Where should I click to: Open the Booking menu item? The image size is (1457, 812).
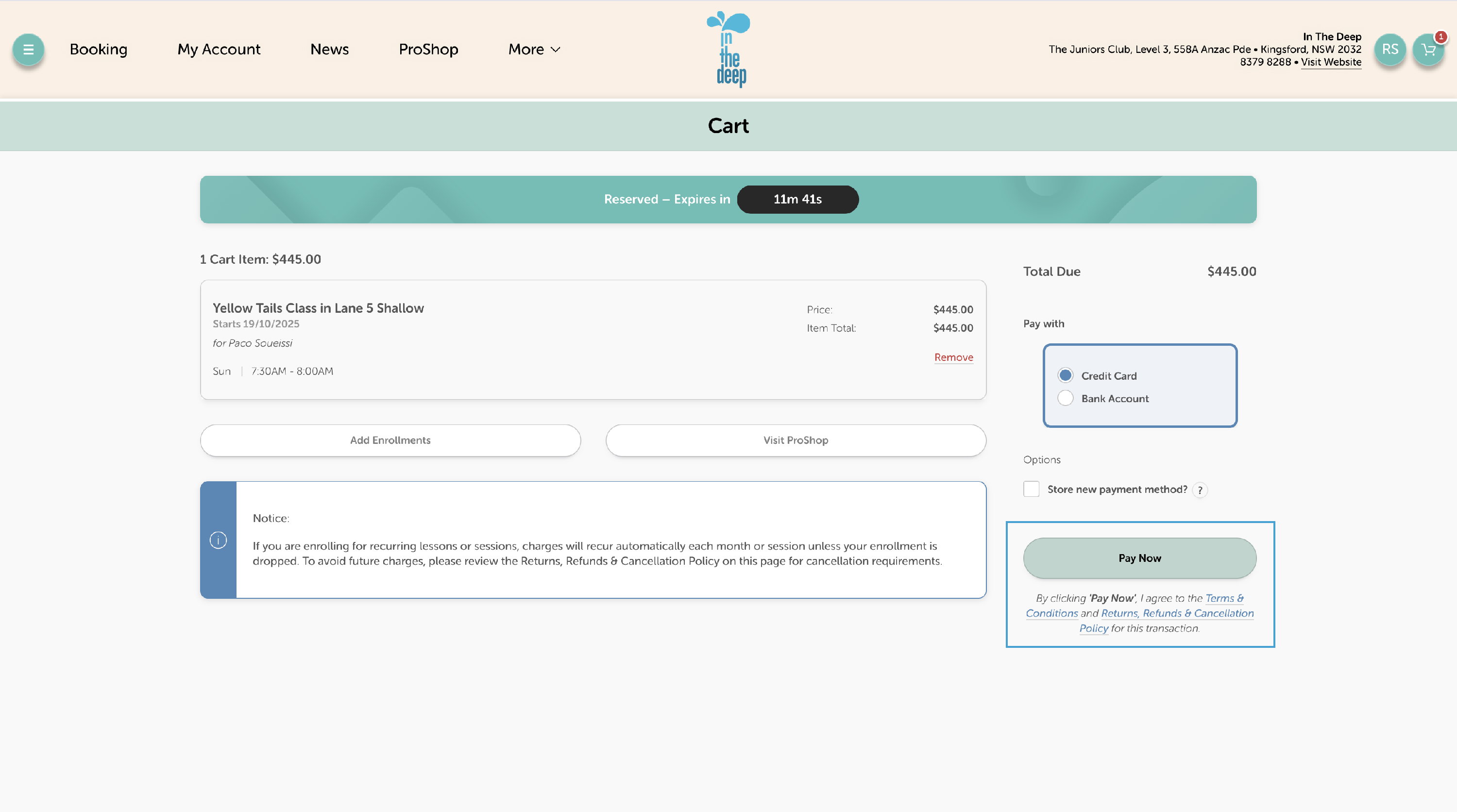(x=99, y=49)
